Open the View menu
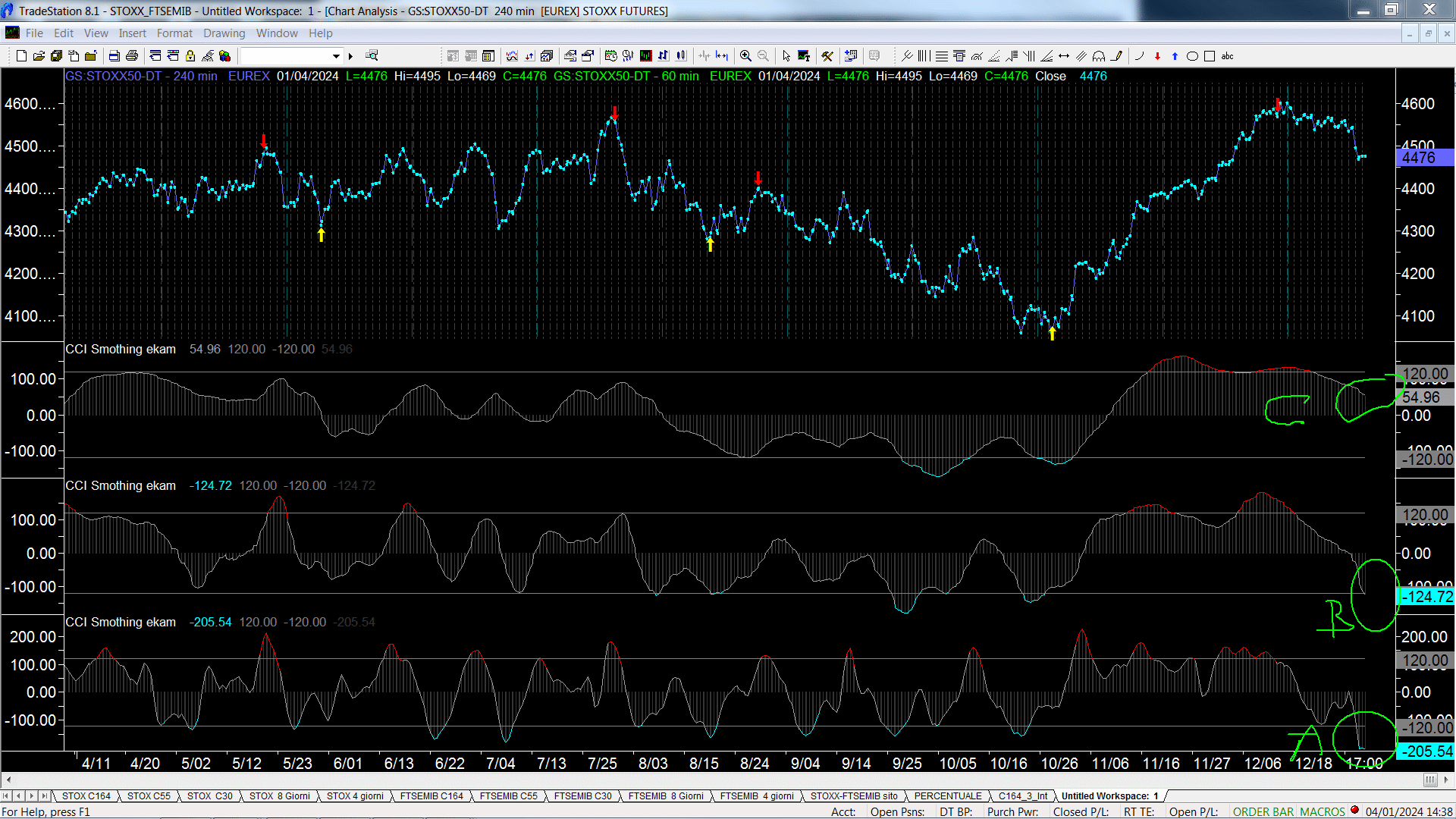Screen dimensions: 1456x819 click(x=96, y=33)
